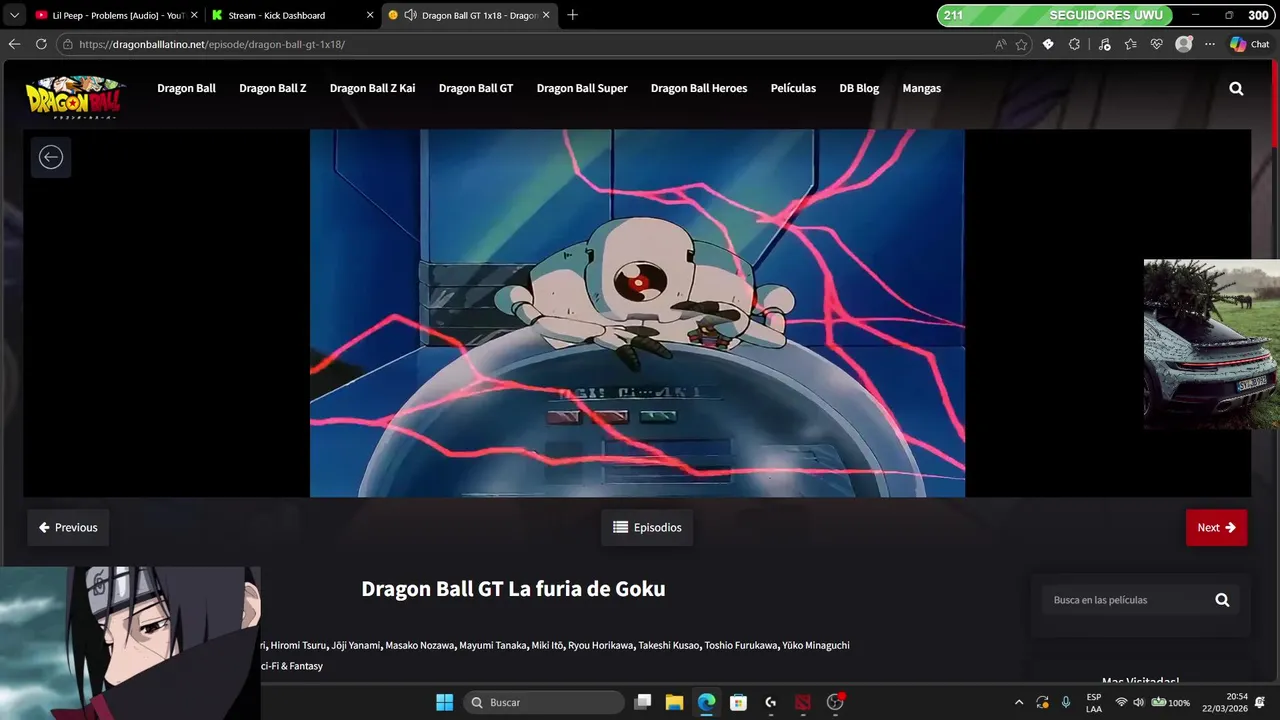The image size is (1280, 720).
Task: Close the Kick Dashboard tab
Action: click(369, 15)
